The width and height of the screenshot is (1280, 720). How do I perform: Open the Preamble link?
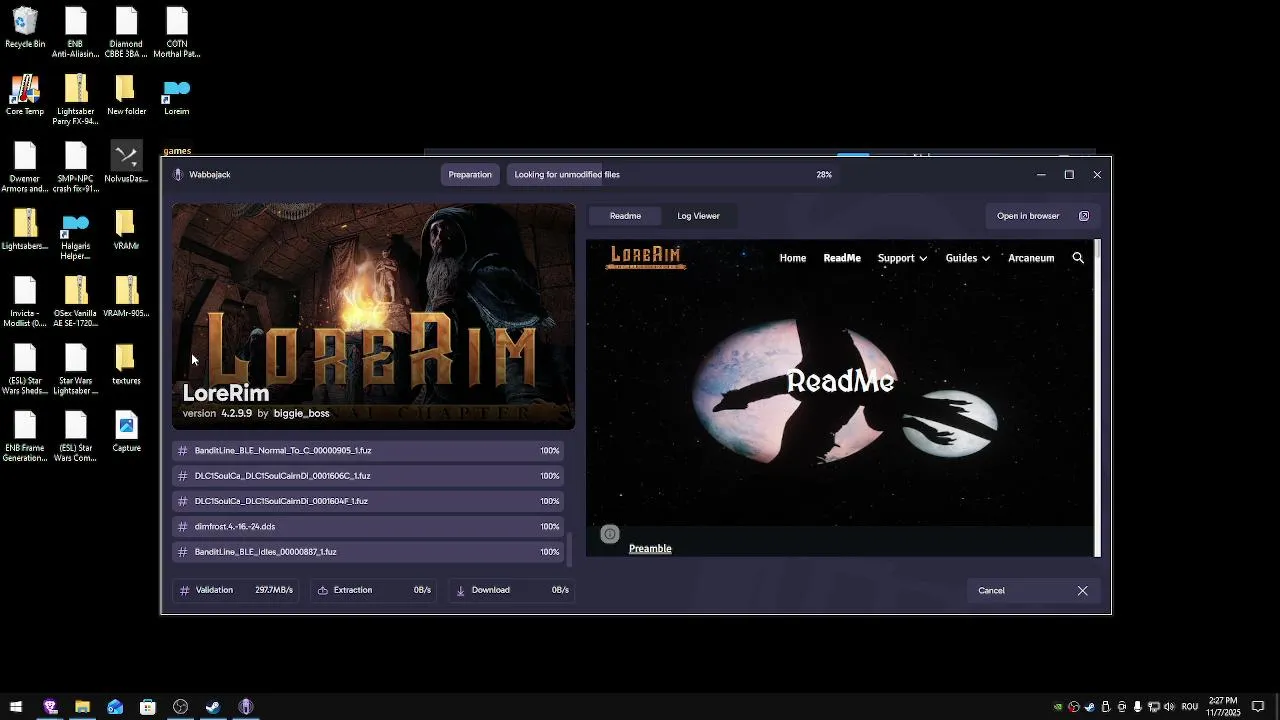pyautogui.click(x=650, y=548)
